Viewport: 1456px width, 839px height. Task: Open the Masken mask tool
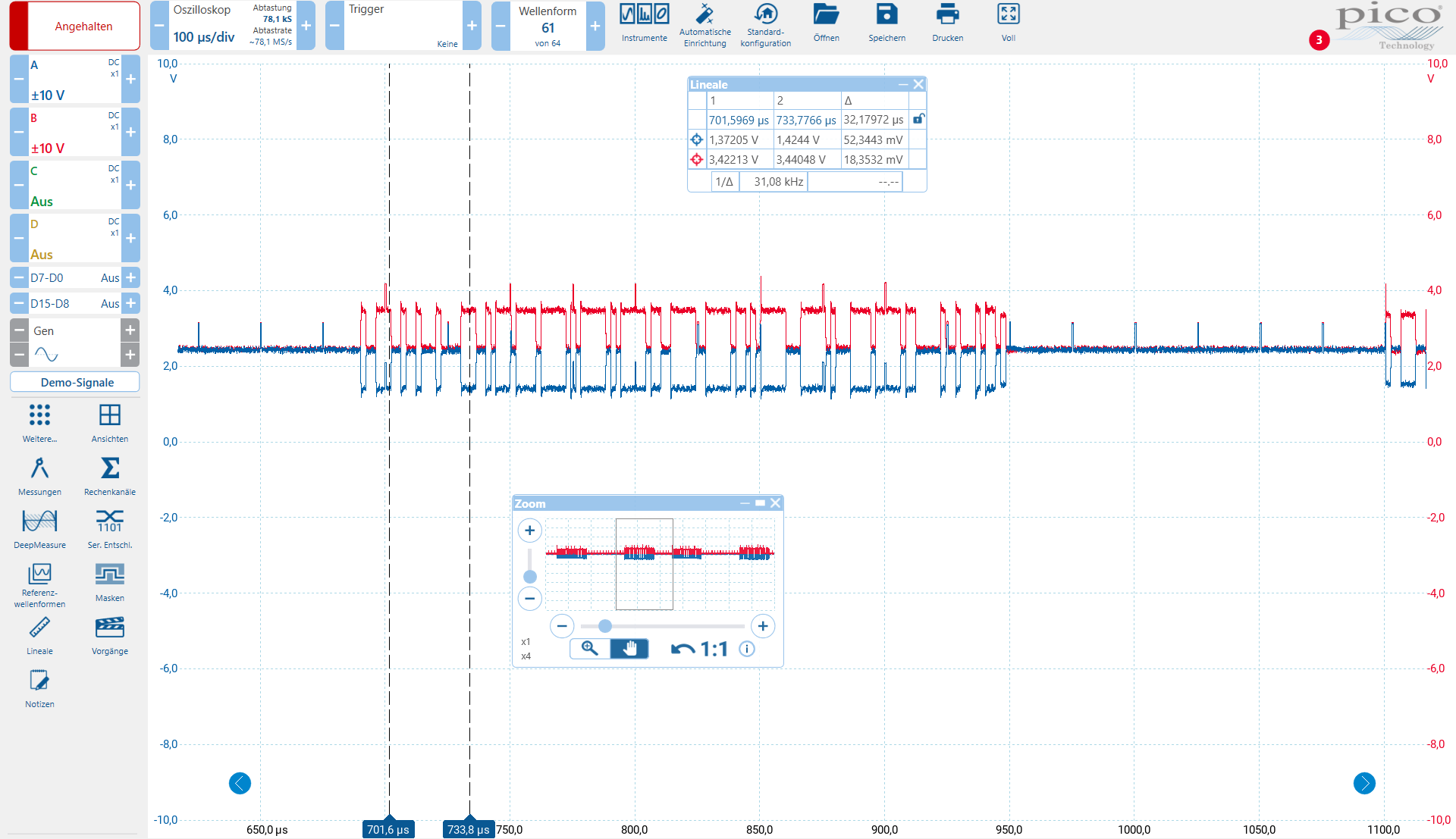tap(110, 582)
